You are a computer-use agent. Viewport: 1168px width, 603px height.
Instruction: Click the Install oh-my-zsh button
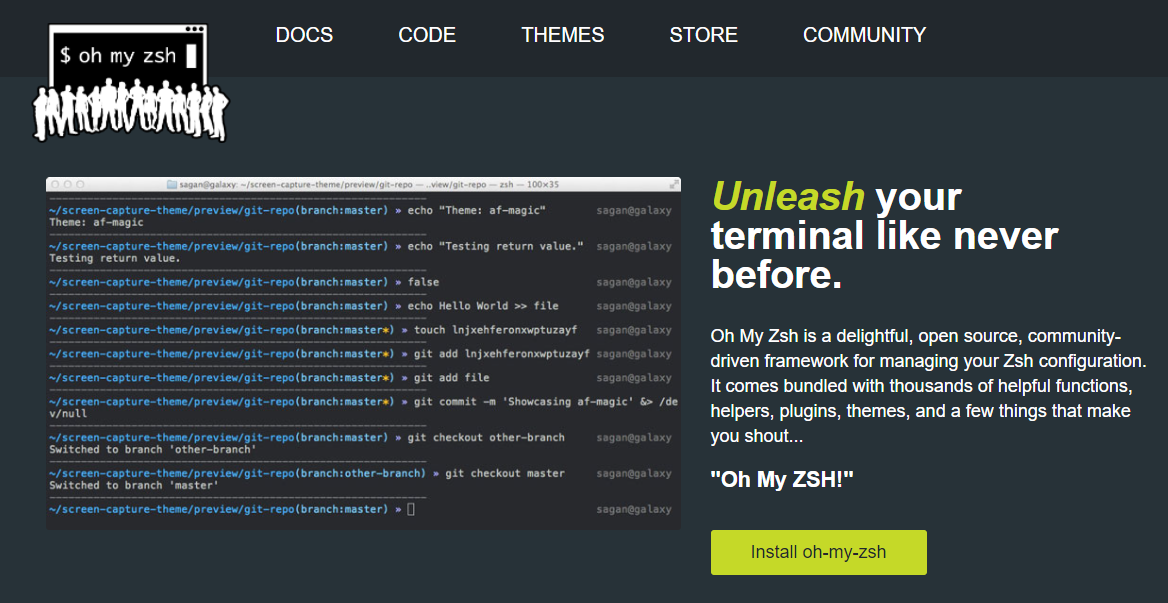click(819, 552)
